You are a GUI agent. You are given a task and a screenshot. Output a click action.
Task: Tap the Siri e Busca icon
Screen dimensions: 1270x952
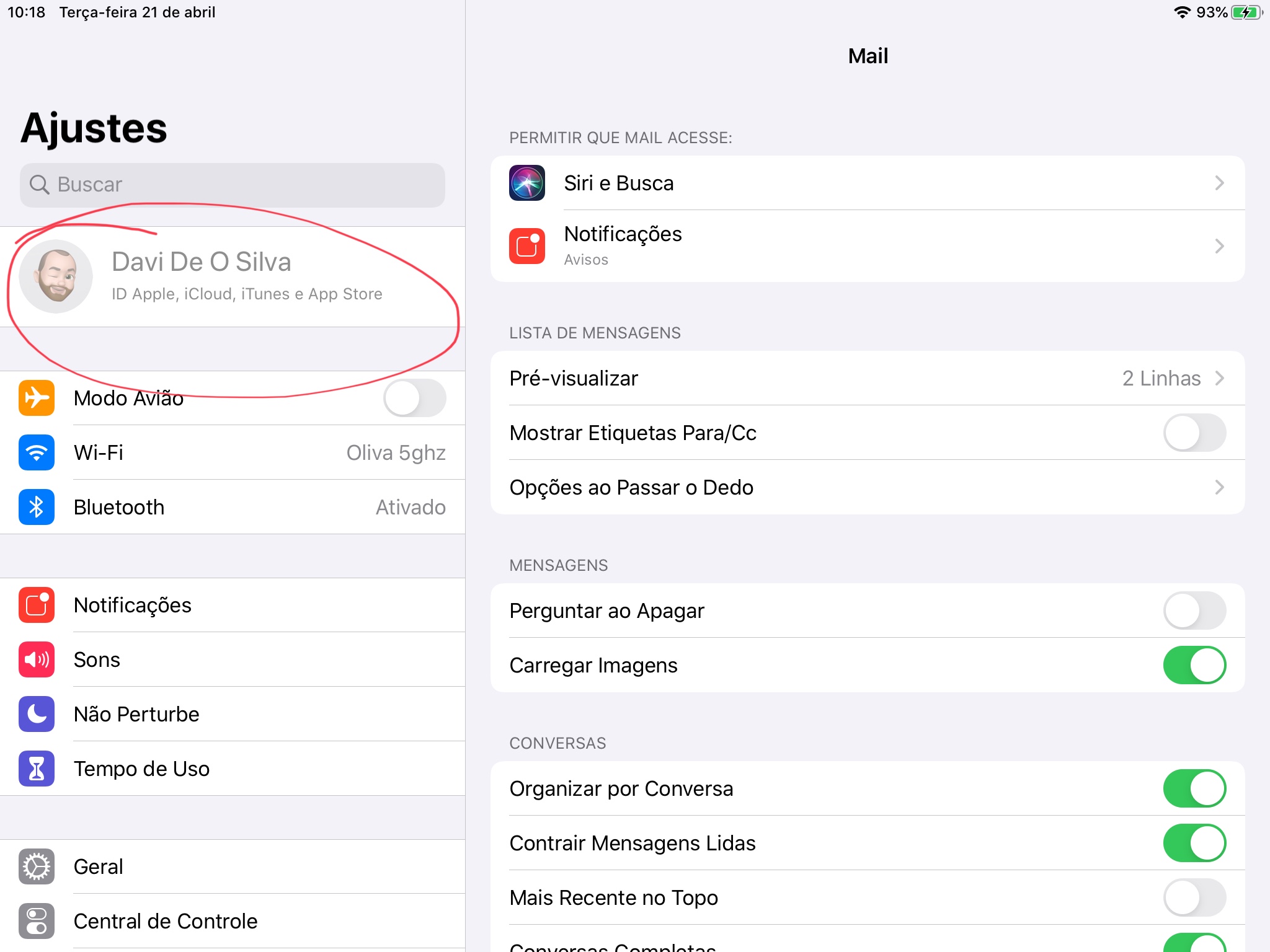pos(527,183)
